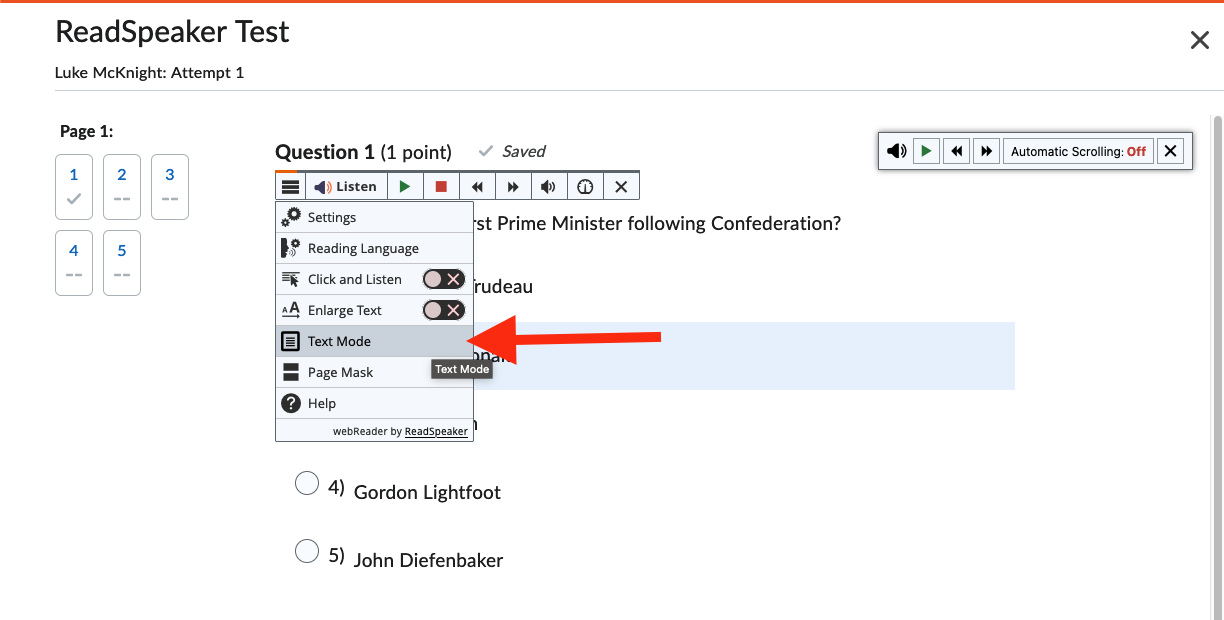Fast forward in the webReader toolbar

pyautogui.click(x=513, y=186)
